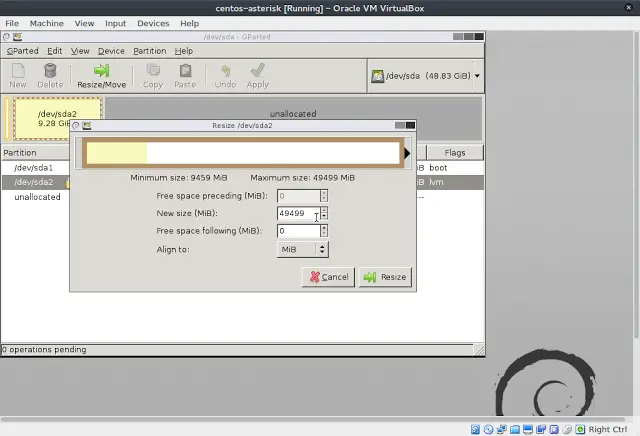The image size is (640, 436).
Task: Click the Resize dialog titlebar window icon
Action: pos(87,126)
